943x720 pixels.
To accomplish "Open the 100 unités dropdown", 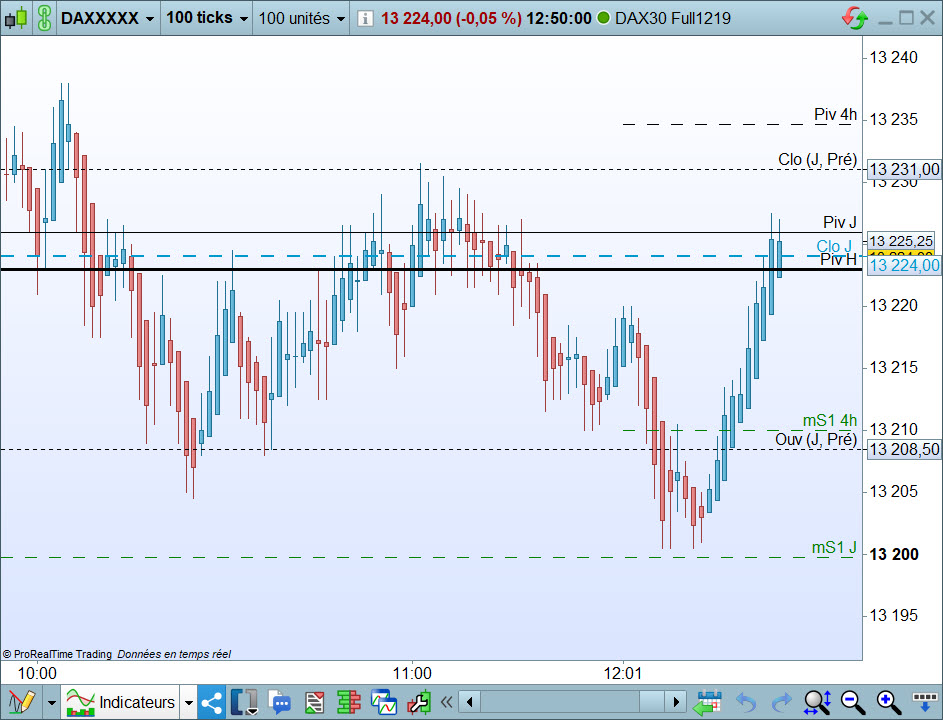I will coord(301,18).
